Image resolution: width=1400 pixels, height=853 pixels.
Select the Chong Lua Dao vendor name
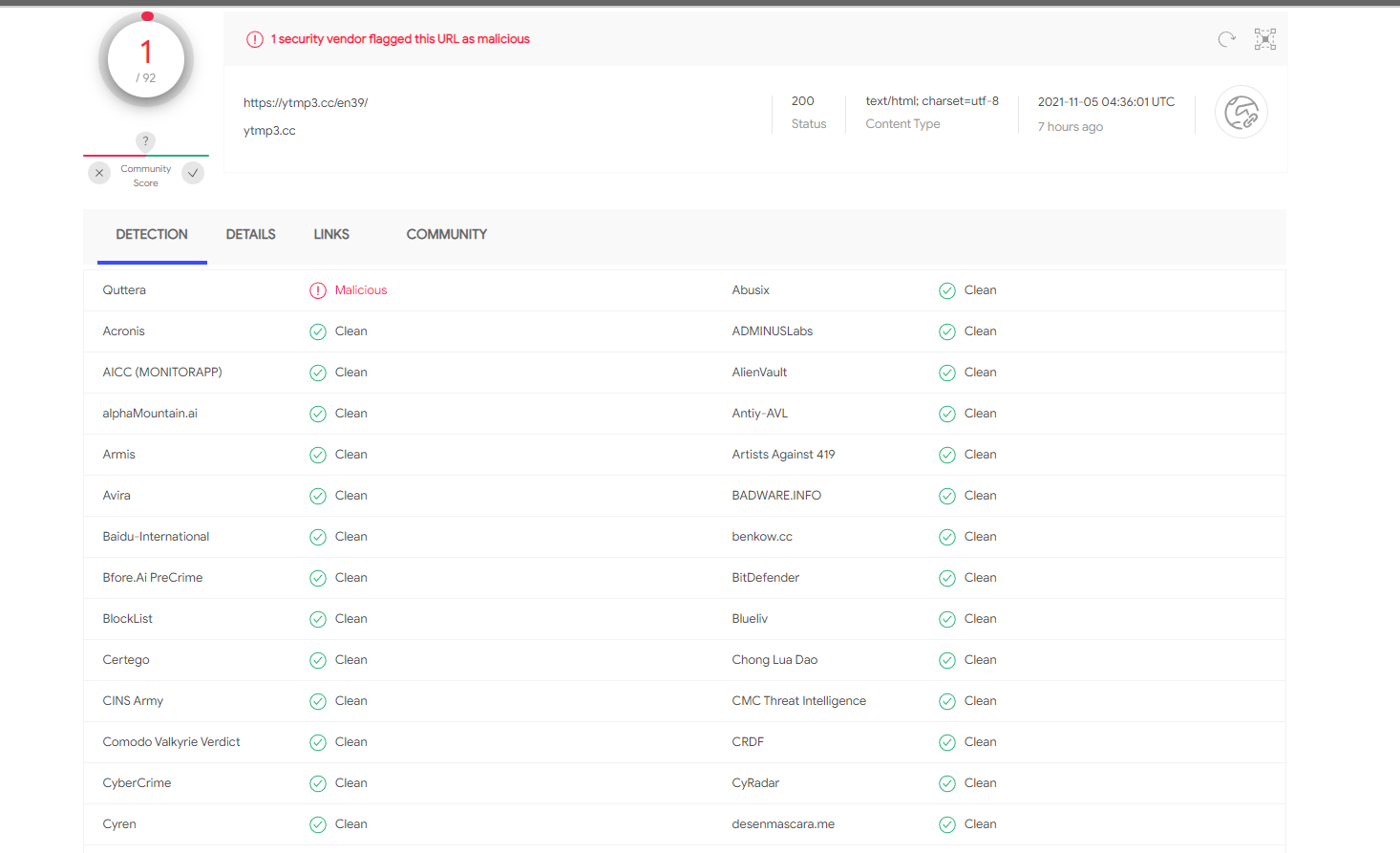tap(775, 660)
